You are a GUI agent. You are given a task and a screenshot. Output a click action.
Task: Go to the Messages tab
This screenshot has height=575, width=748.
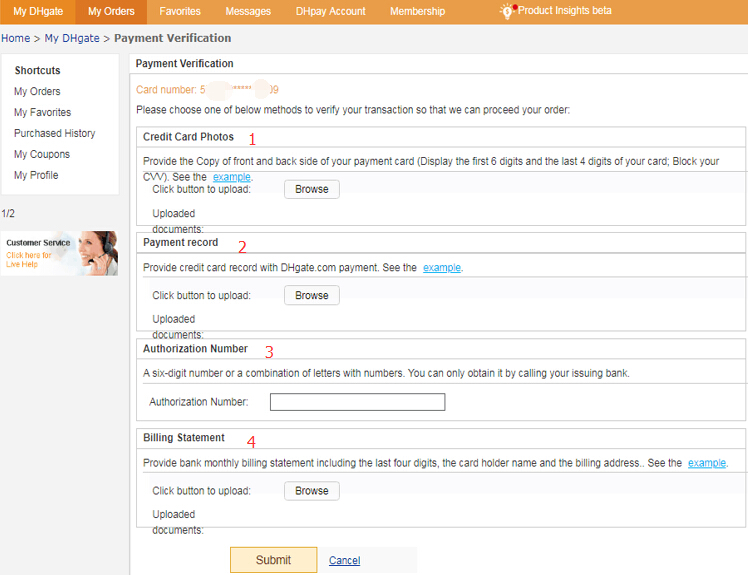[x=248, y=11]
